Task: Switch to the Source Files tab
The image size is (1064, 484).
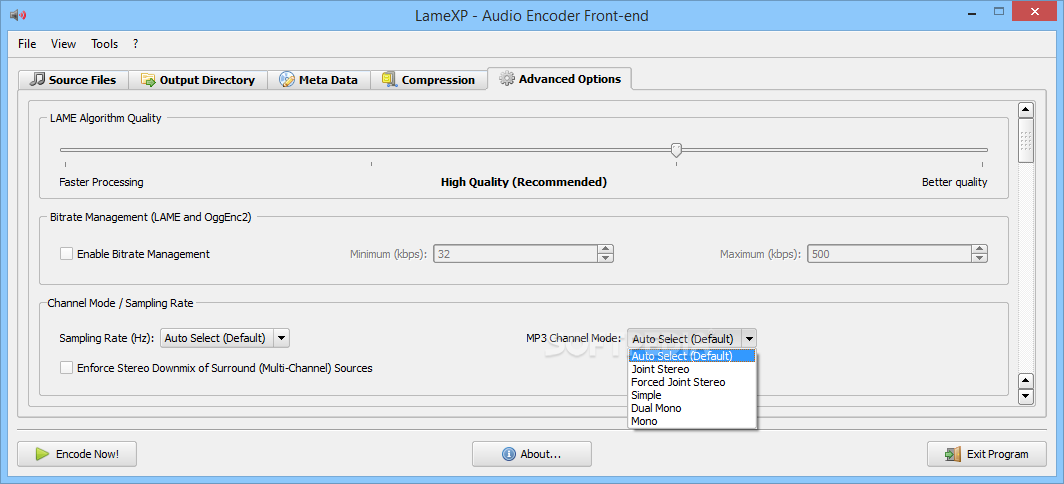Action: [73, 79]
